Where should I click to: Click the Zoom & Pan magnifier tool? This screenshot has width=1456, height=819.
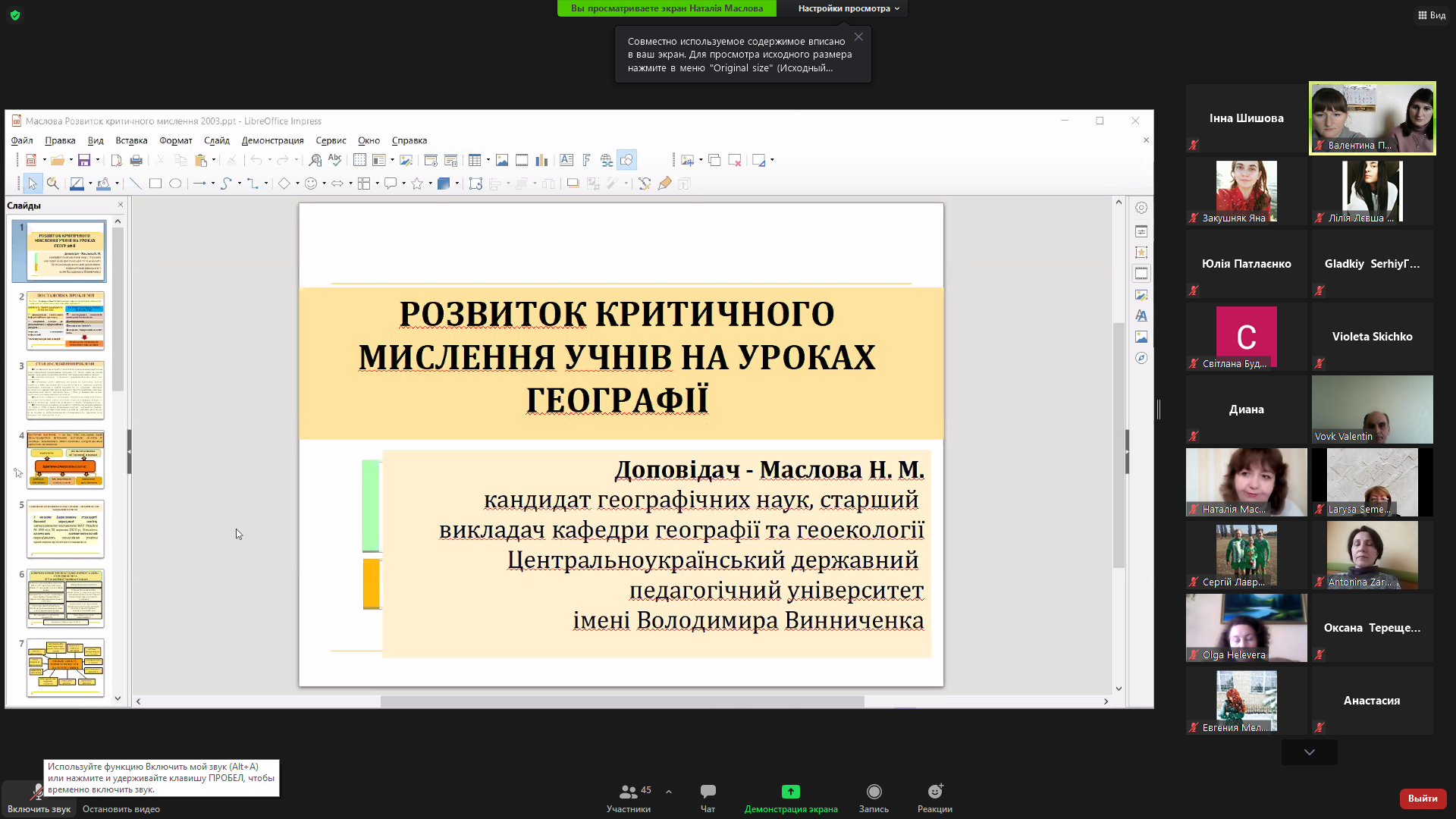(52, 184)
